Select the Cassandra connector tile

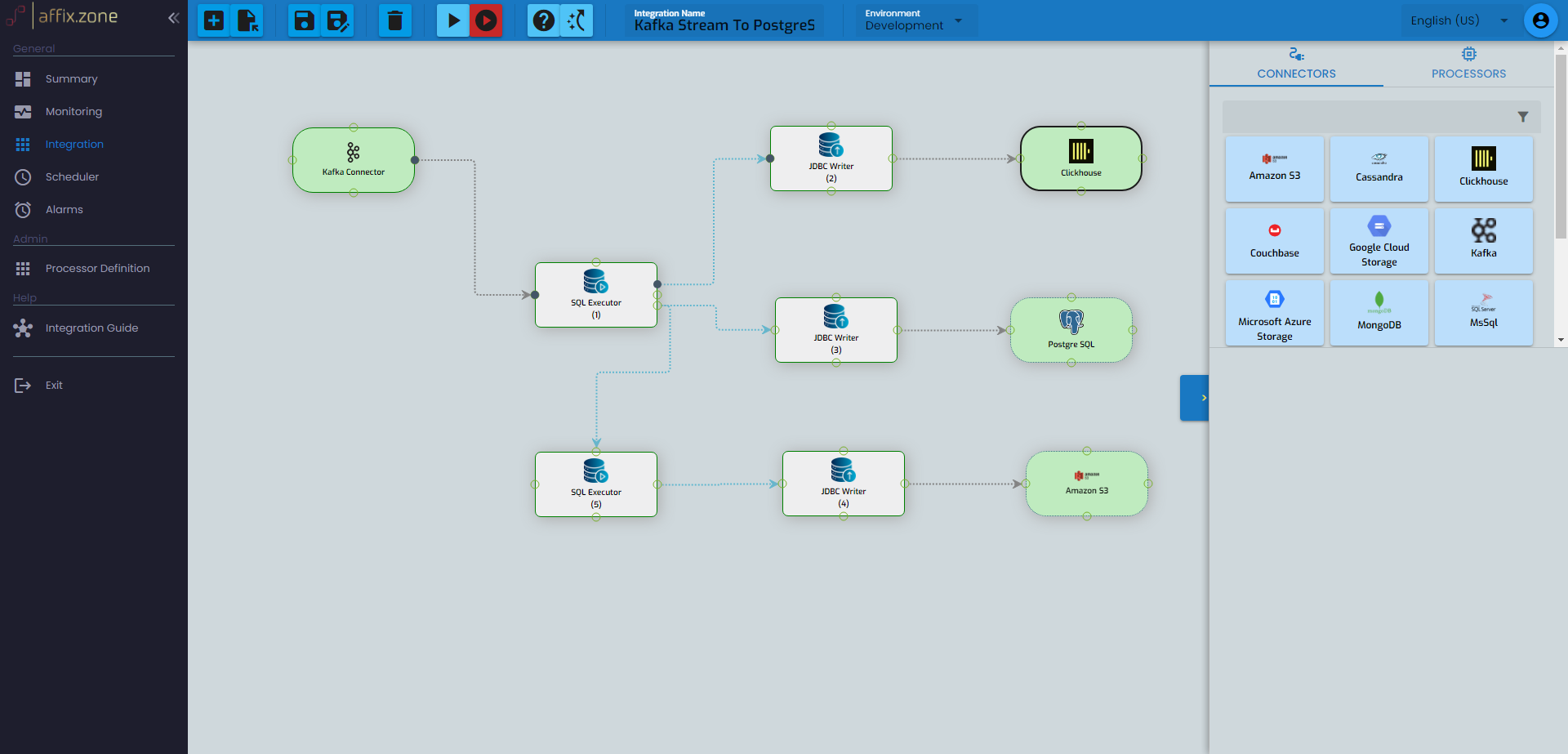[1379, 168]
